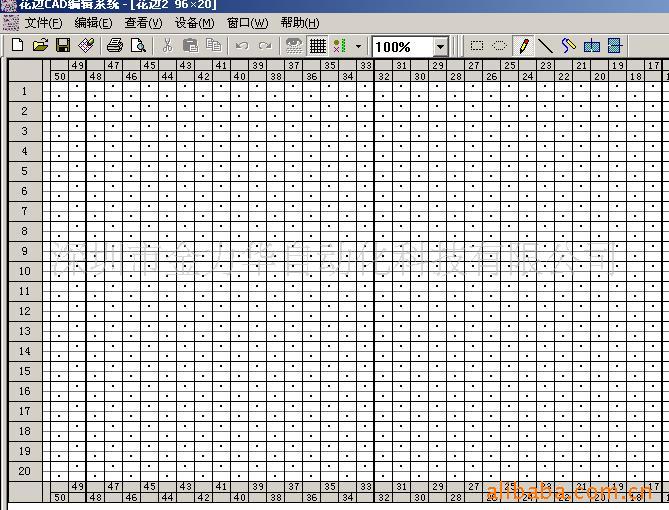Open the 编辑(E) menu
This screenshot has height=510, width=669.
point(93,23)
